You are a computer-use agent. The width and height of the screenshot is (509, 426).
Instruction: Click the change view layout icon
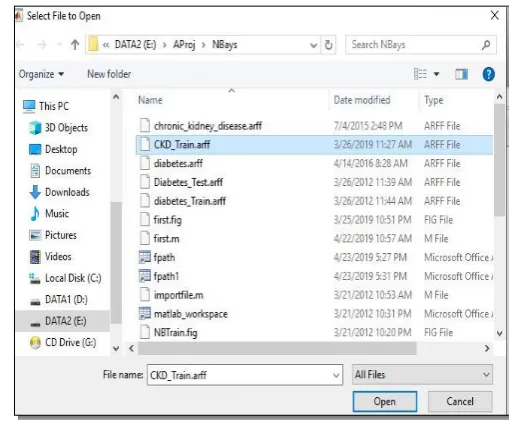pos(420,74)
